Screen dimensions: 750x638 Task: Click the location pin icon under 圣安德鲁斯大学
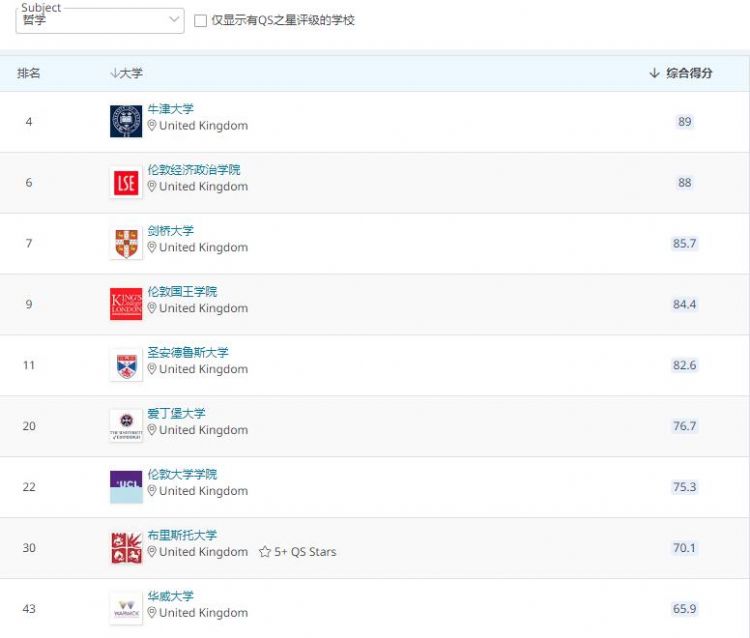(x=152, y=369)
